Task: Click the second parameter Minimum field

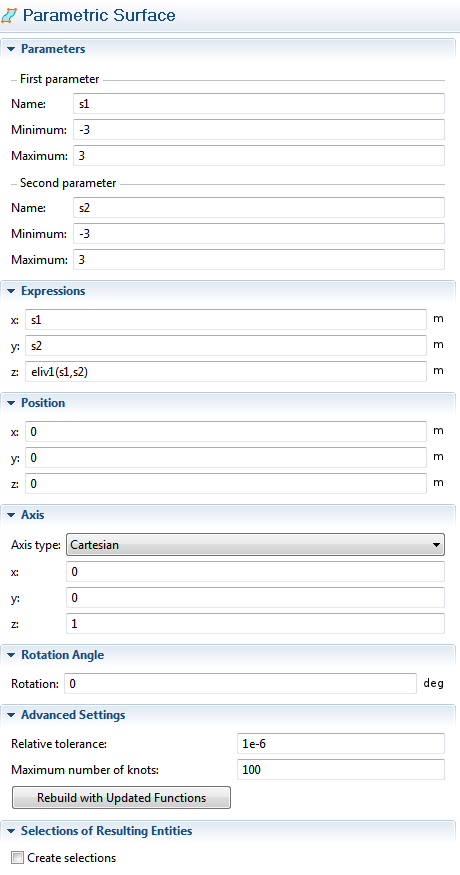Action: tap(259, 234)
